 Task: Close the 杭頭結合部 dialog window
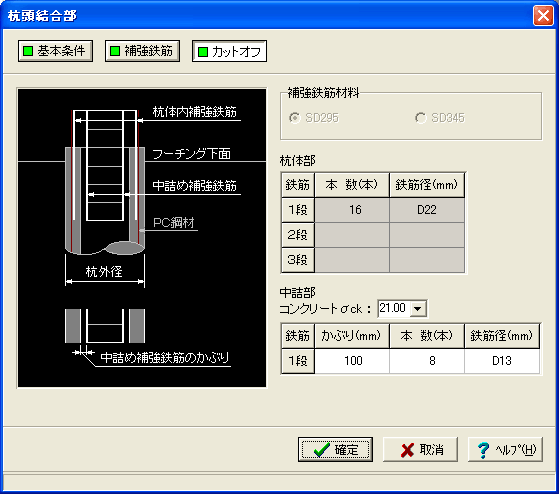(543, 16)
